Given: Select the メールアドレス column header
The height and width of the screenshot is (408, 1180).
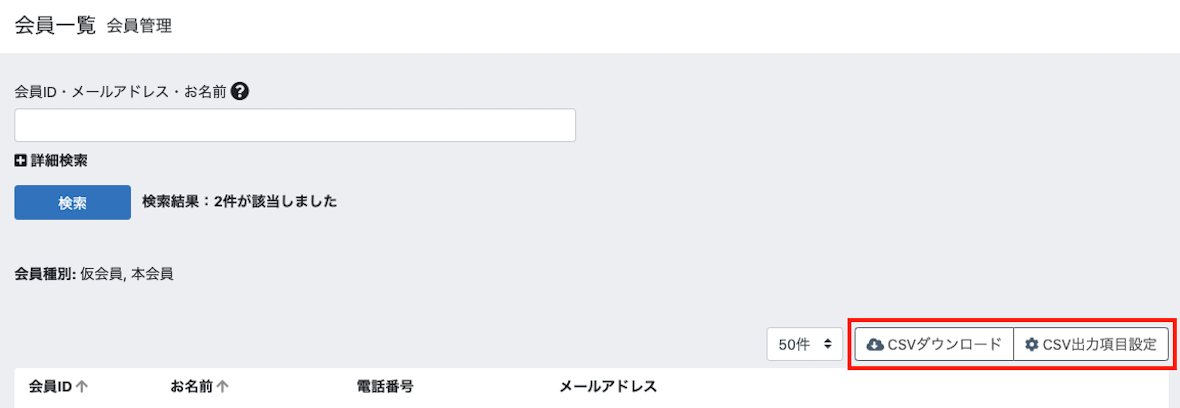Looking at the screenshot, I should [608, 387].
